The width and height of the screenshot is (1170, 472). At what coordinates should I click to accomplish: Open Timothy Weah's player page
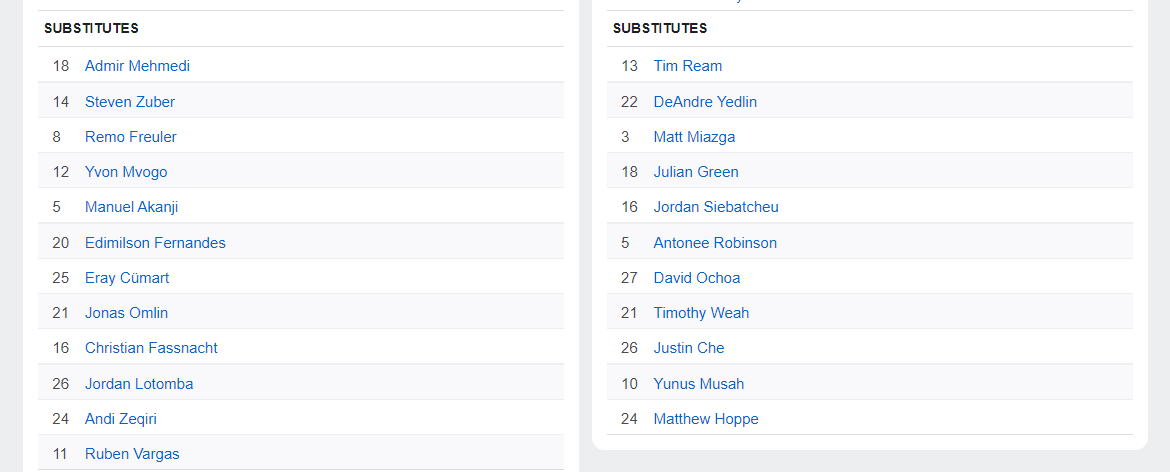701,313
